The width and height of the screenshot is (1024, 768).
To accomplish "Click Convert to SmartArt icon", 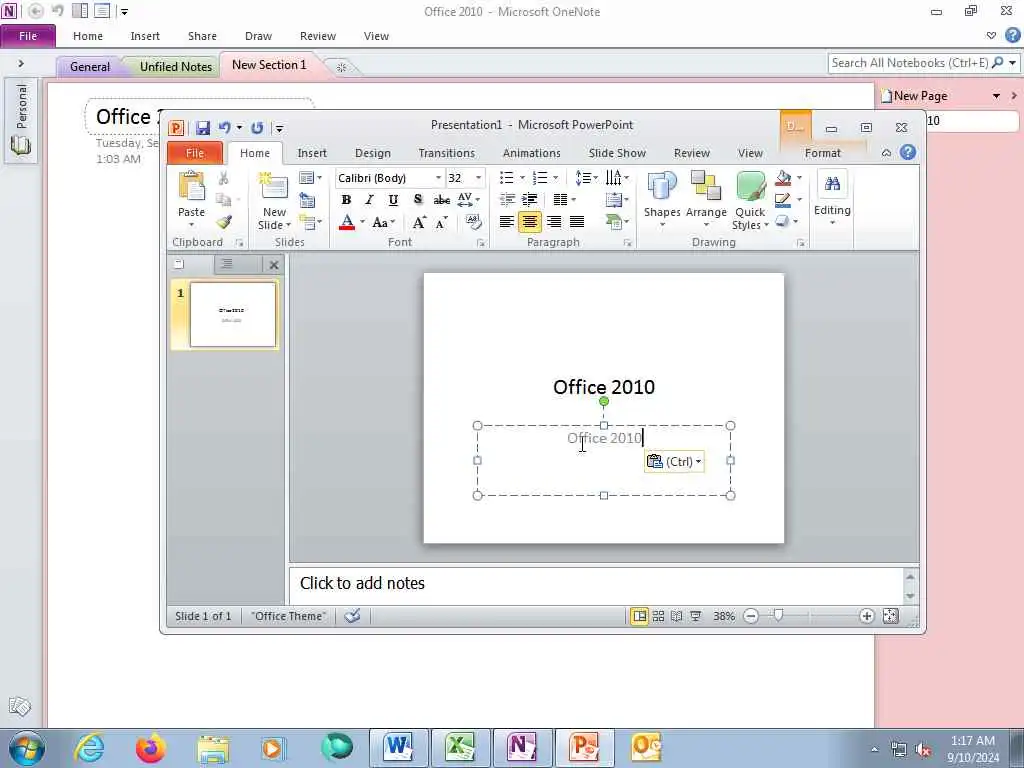I will point(616,222).
